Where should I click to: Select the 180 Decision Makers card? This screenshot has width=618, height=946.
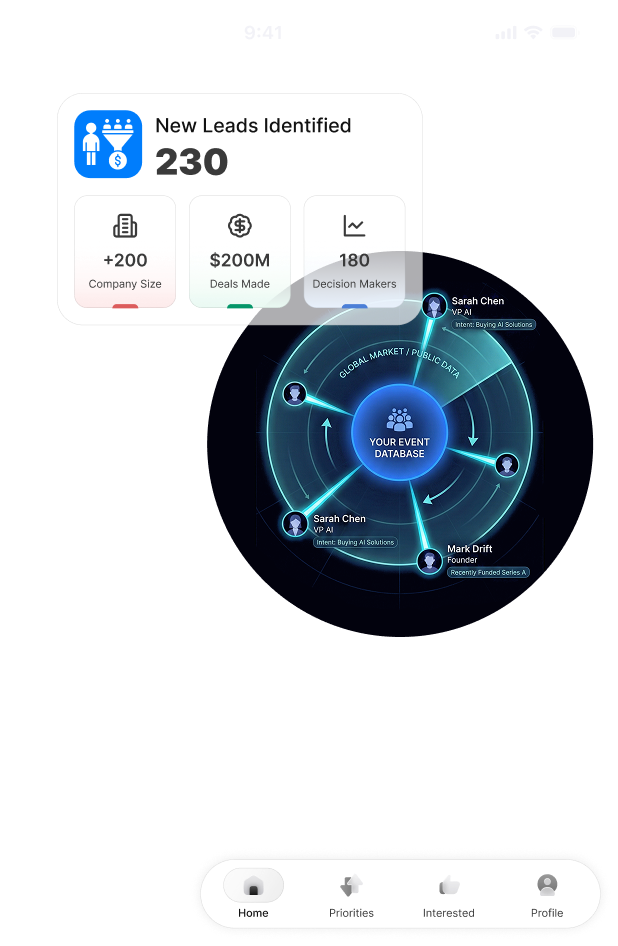pyautogui.click(x=354, y=252)
